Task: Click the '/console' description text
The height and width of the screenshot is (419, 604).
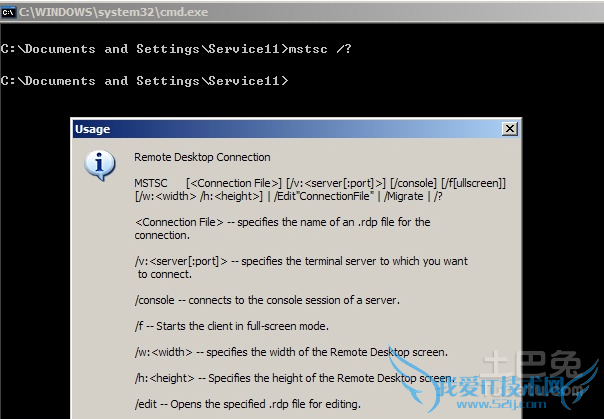Action: (x=267, y=300)
